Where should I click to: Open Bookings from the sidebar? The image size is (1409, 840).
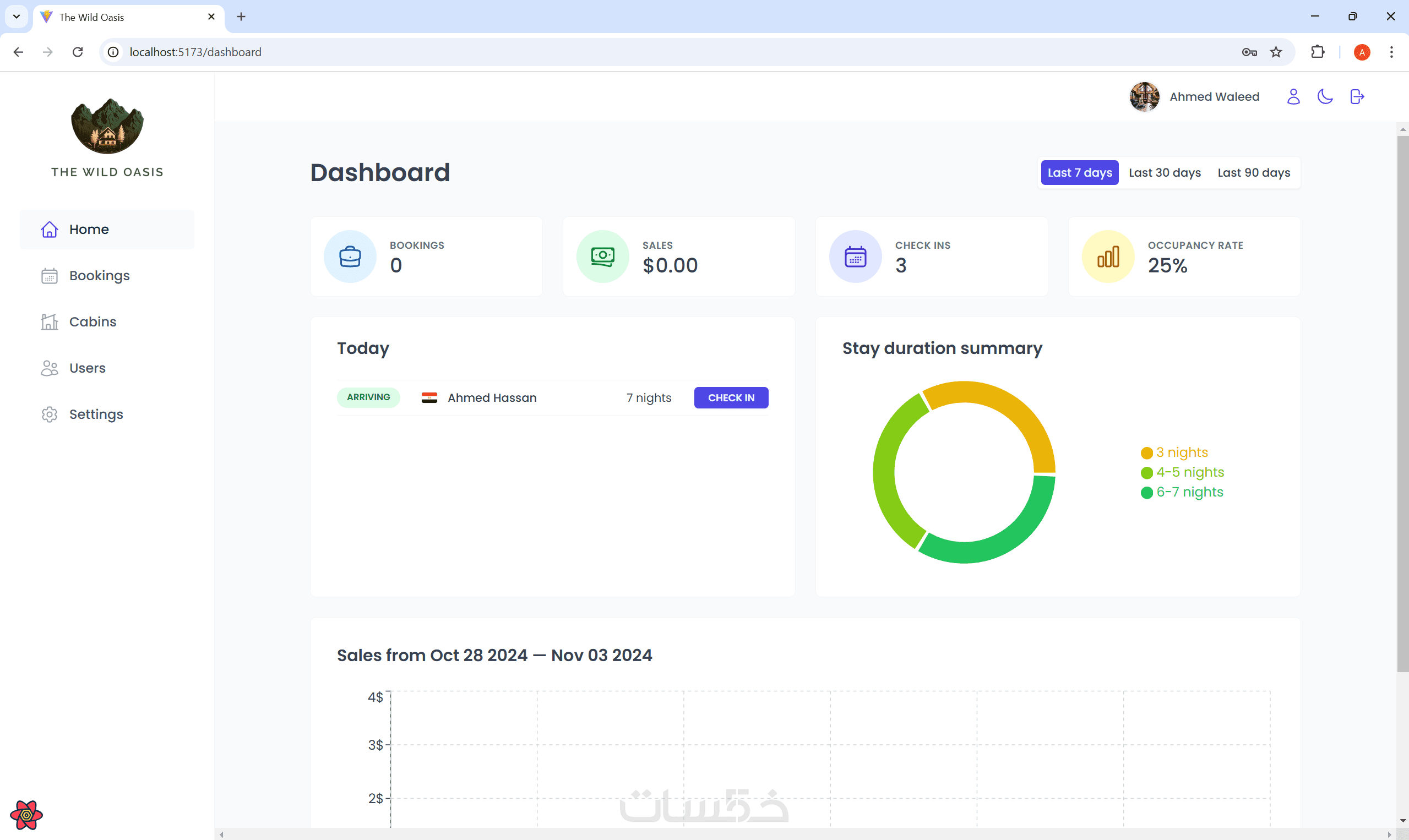100,276
